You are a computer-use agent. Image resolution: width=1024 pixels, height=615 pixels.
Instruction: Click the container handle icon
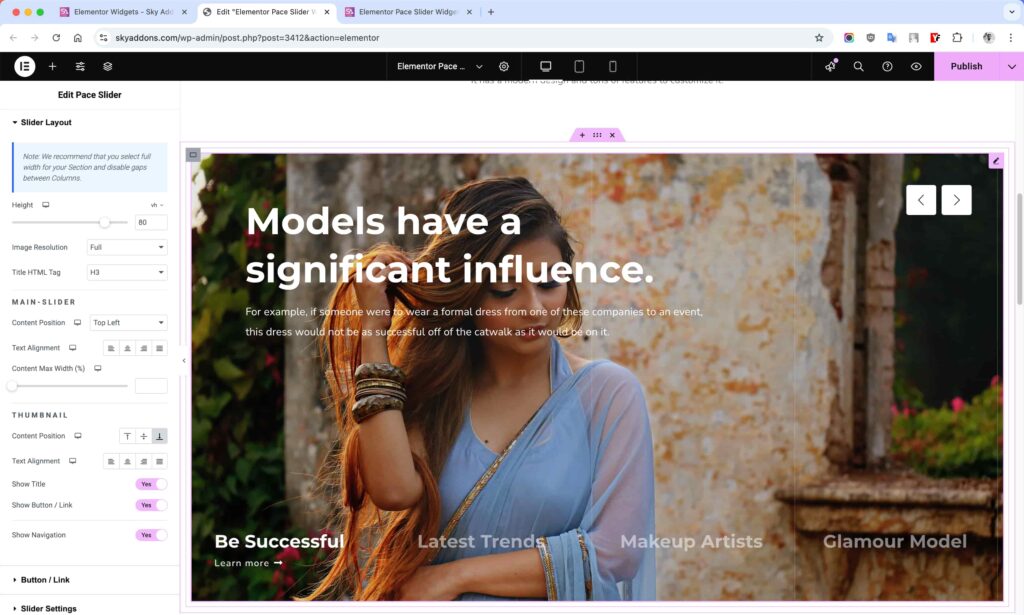(193, 155)
